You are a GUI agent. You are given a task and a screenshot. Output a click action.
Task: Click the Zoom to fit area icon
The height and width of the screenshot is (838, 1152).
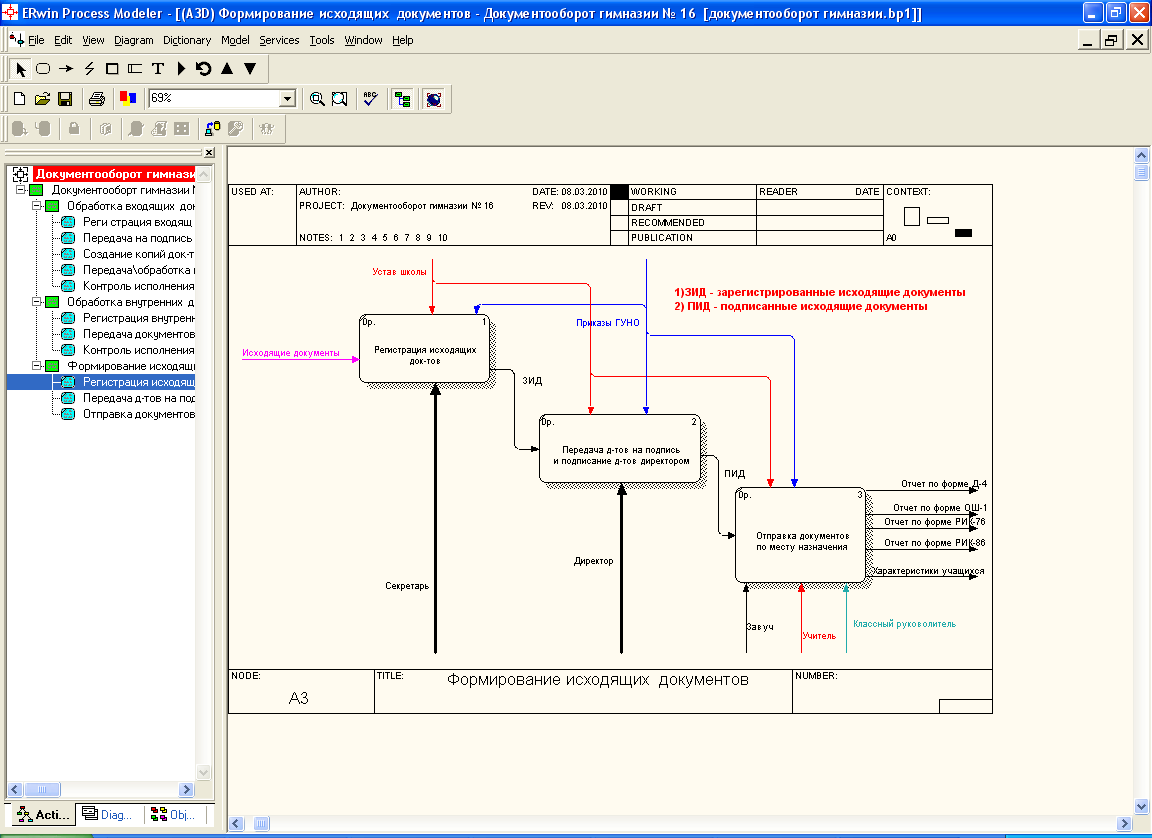click(x=339, y=98)
